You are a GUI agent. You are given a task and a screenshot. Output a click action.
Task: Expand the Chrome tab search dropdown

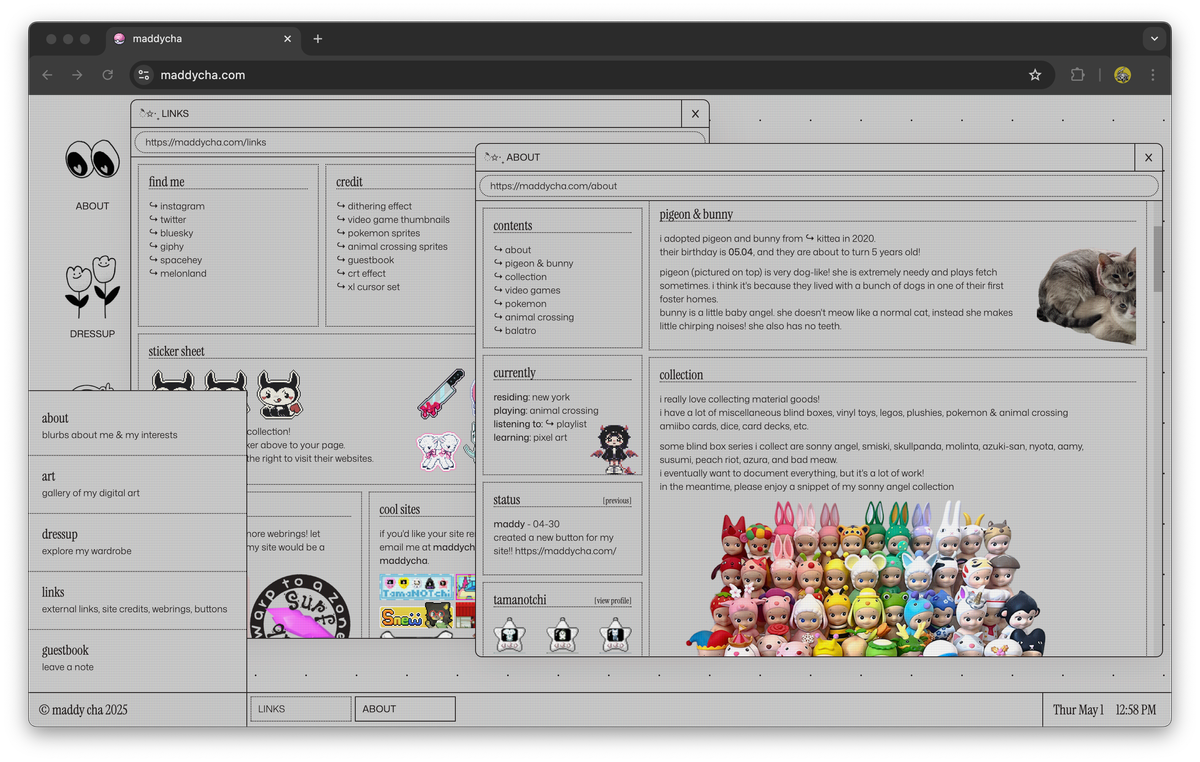pyautogui.click(x=1154, y=39)
